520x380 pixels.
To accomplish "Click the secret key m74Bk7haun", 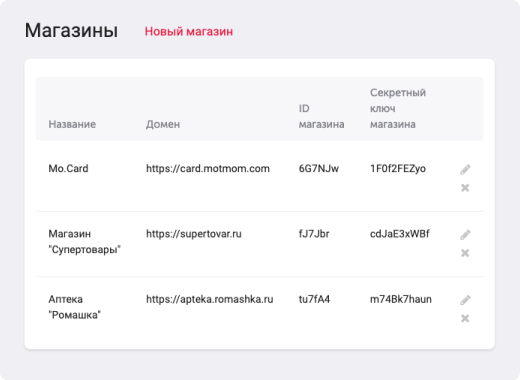I will (x=401, y=299).
